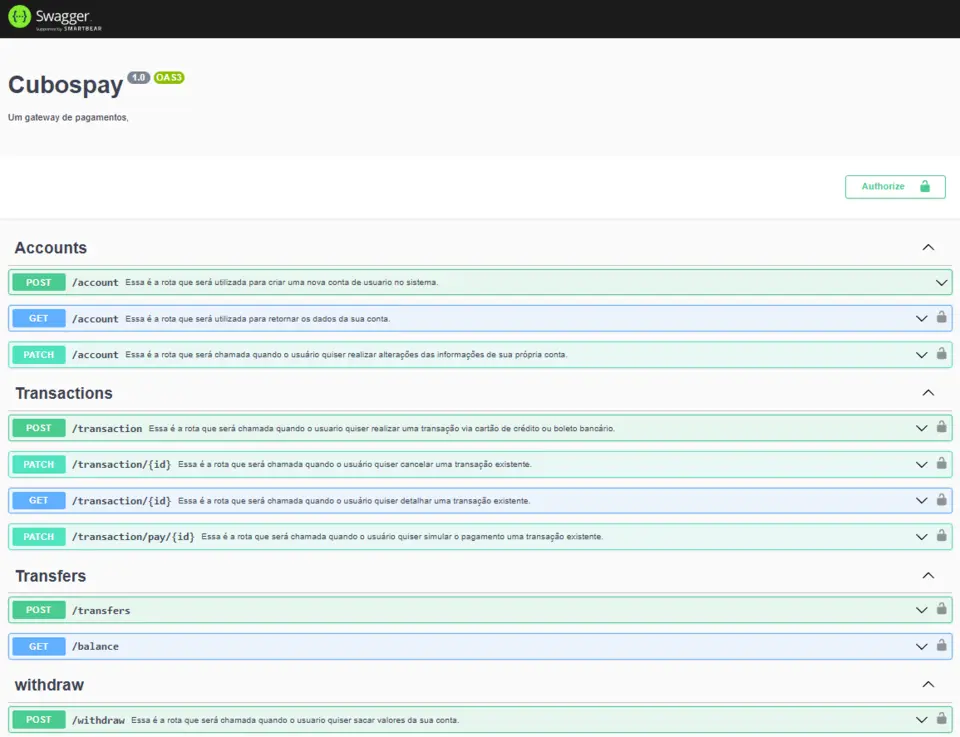Click the OAS3 version badge
This screenshot has height=737, width=960.
click(x=169, y=78)
